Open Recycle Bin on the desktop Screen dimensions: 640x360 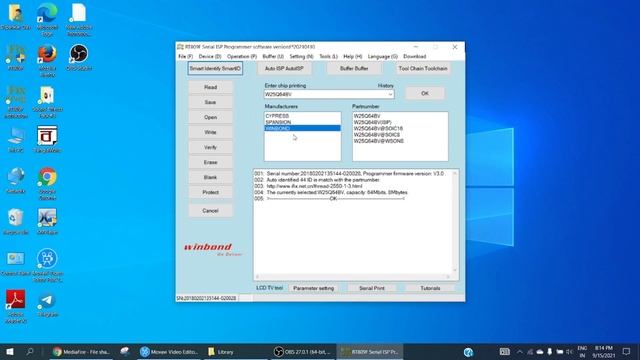tap(16, 222)
